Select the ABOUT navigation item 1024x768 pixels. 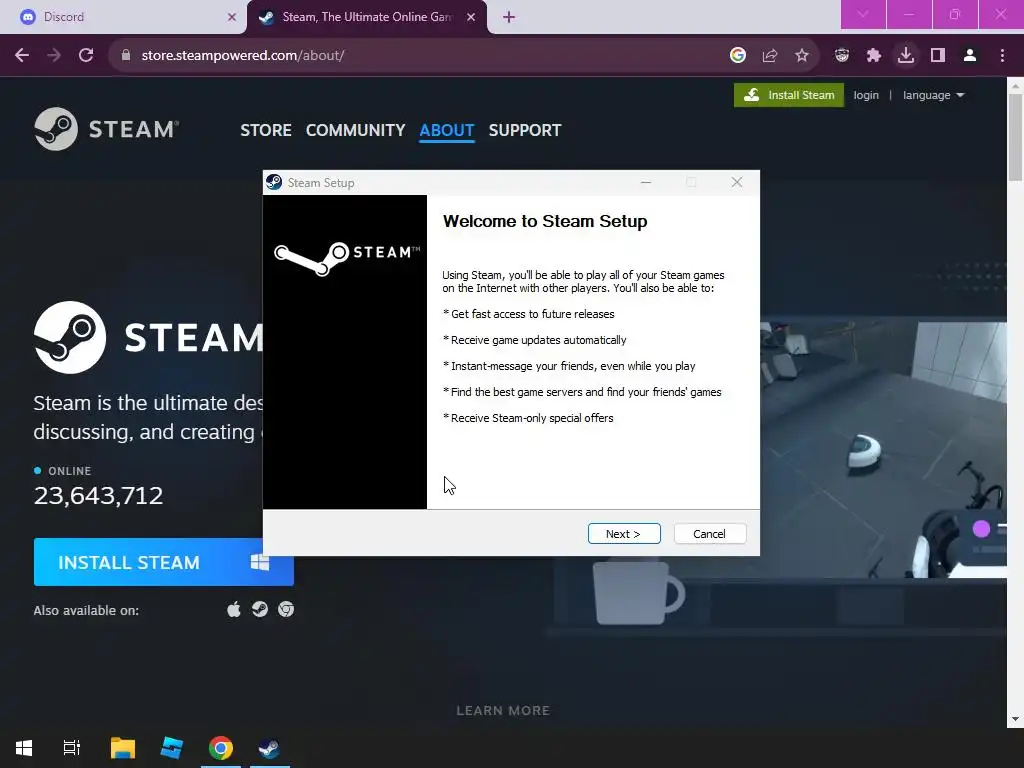[447, 130]
